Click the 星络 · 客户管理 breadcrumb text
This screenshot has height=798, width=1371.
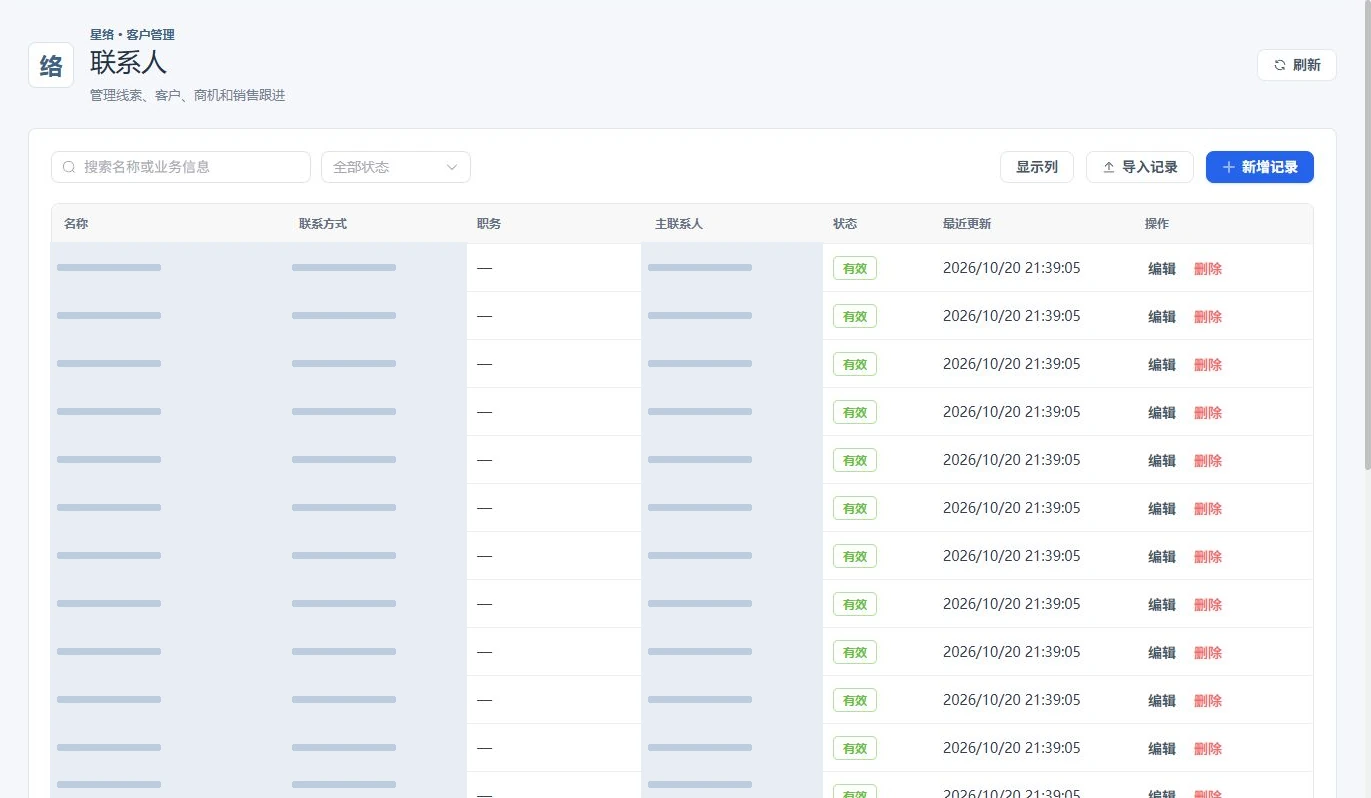point(132,35)
